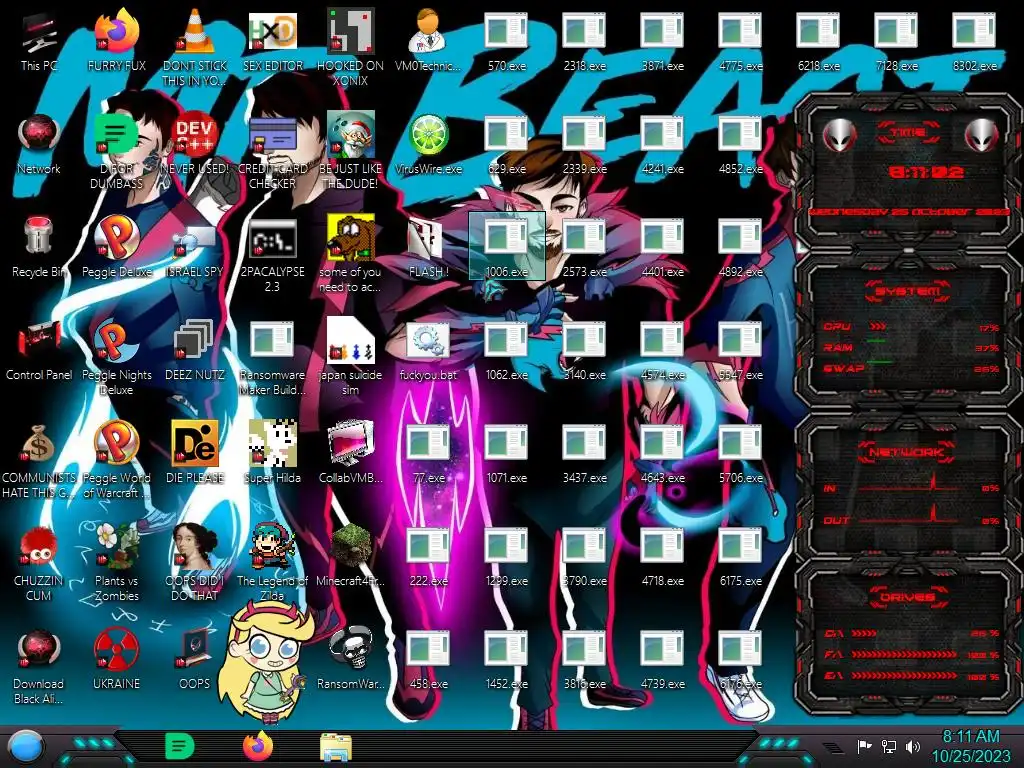1024x768 pixels.
Task: Click the volume speaker tray icon
Action: tap(913, 746)
